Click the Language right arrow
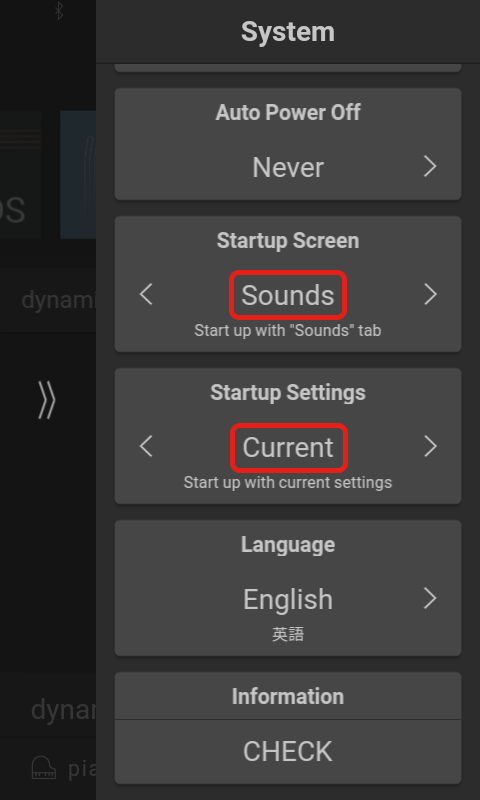The height and width of the screenshot is (800, 480). coord(430,598)
